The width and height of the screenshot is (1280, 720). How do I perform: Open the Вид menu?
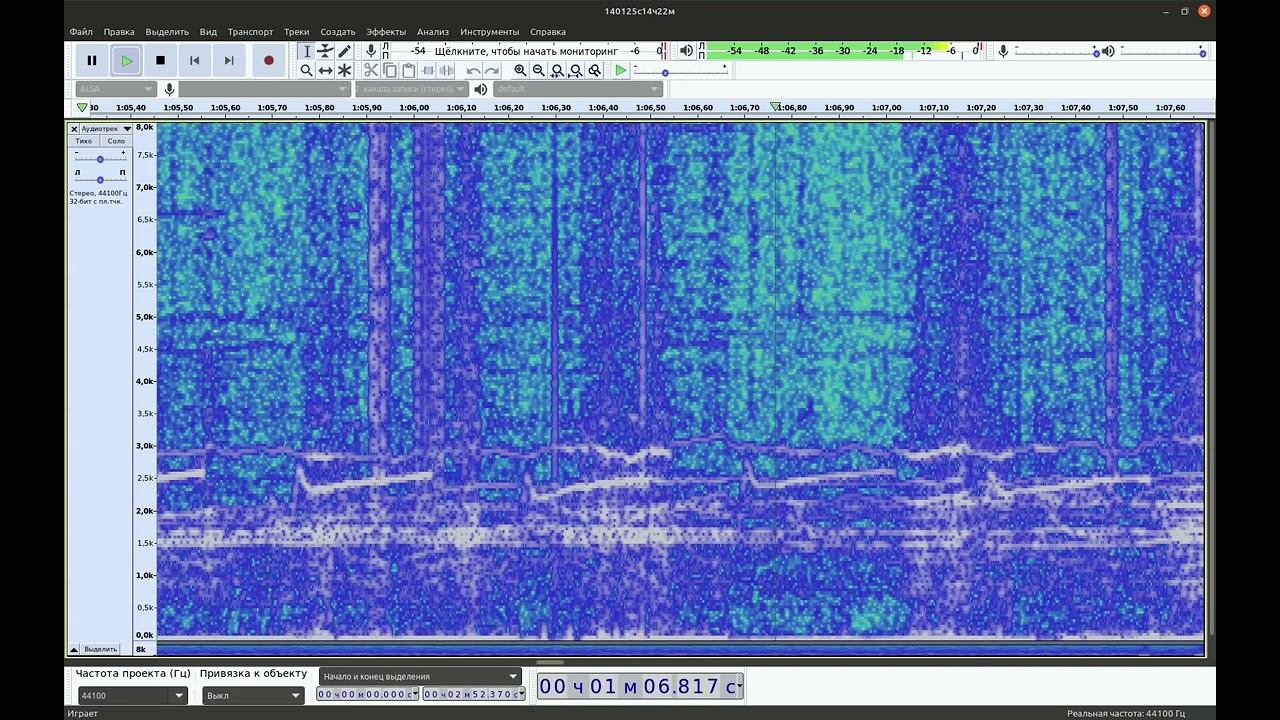tap(208, 32)
